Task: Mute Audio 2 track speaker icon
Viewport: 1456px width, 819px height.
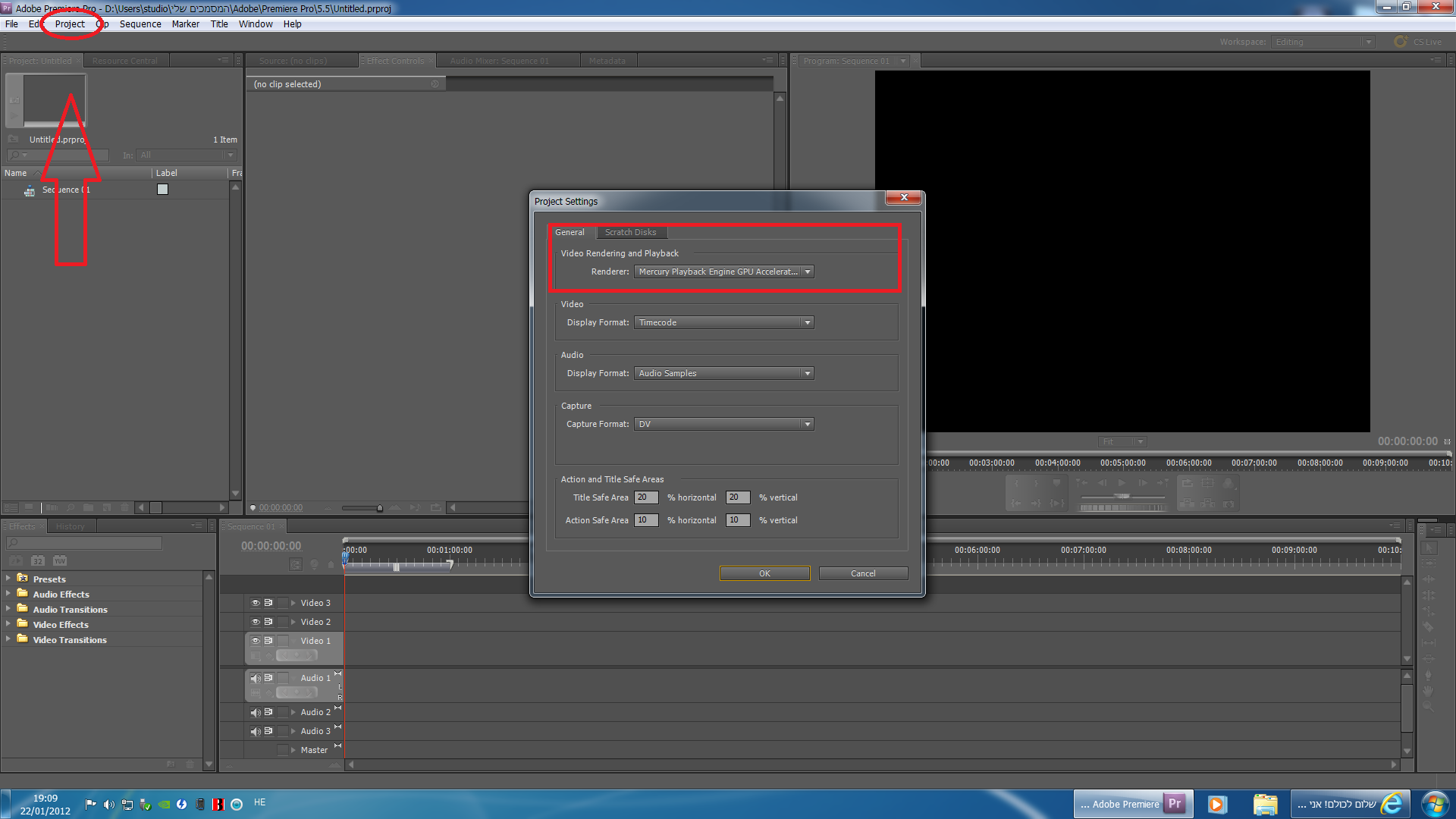Action: click(x=256, y=712)
